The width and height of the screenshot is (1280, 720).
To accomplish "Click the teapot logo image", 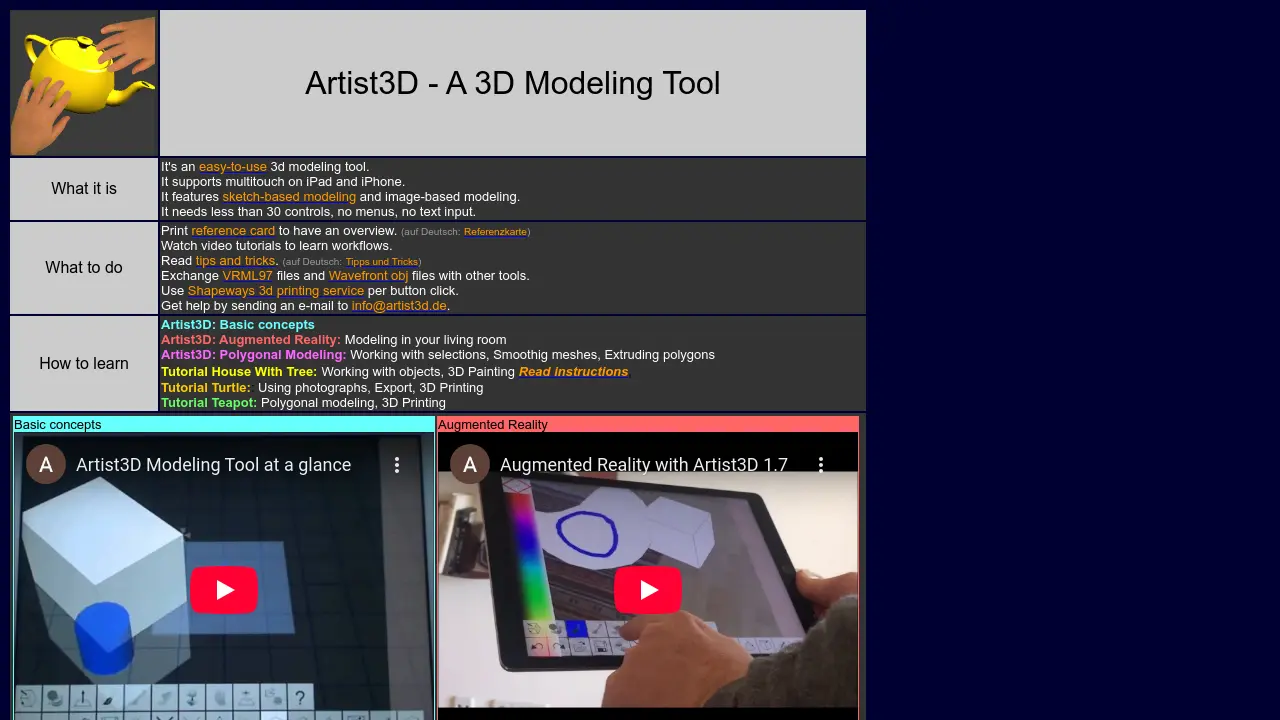I will 84,83.
